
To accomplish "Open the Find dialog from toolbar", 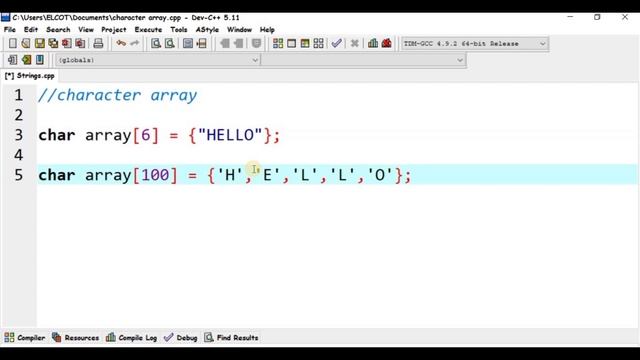I will (156, 43).
